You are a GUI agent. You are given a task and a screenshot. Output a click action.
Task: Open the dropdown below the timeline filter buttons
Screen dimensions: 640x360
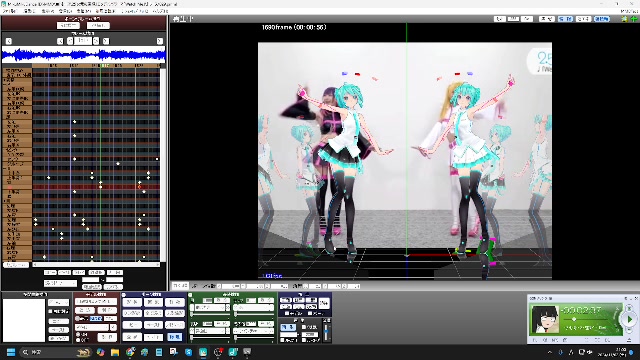coord(60,283)
